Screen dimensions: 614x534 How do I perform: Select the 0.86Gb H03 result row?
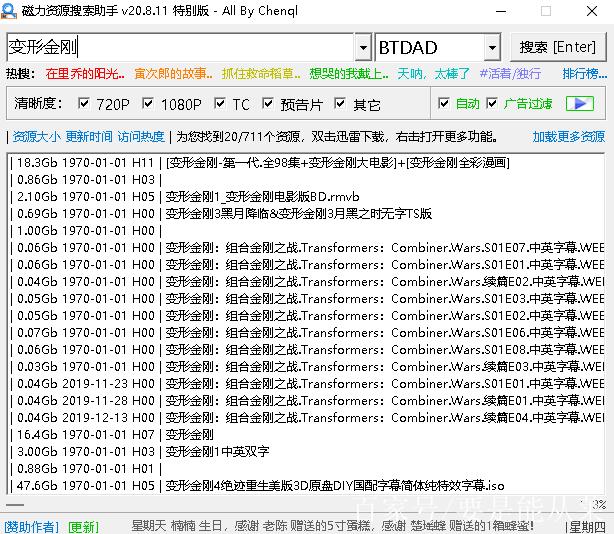305,180
